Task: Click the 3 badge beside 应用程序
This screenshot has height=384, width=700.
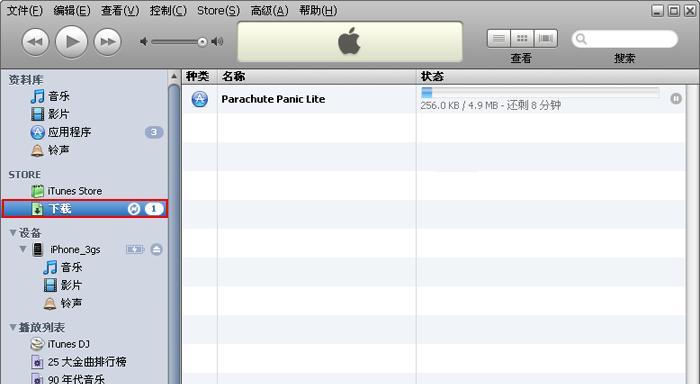Action: pos(154,132)
